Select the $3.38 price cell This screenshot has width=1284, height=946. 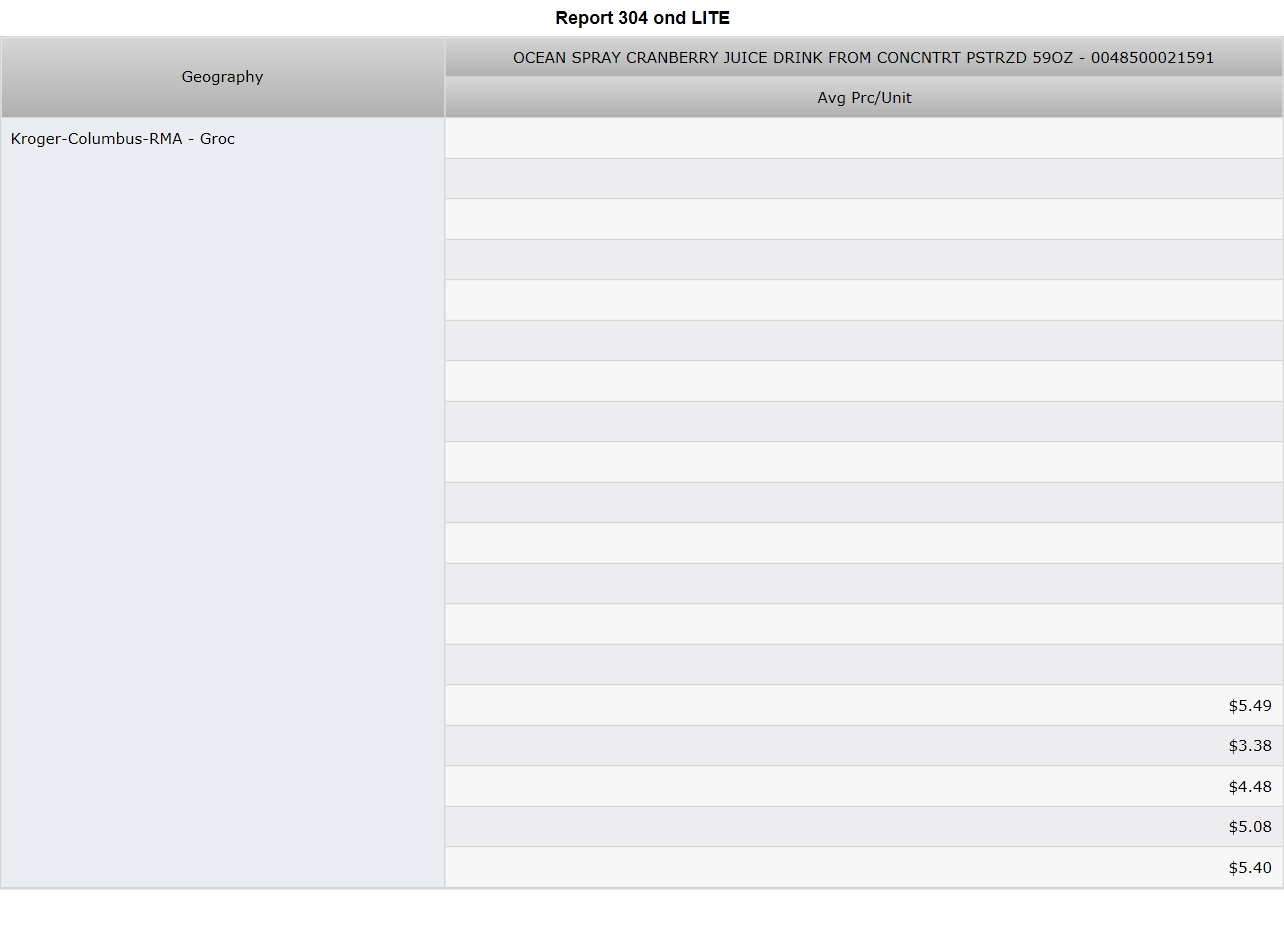click(x=864, y=746)
